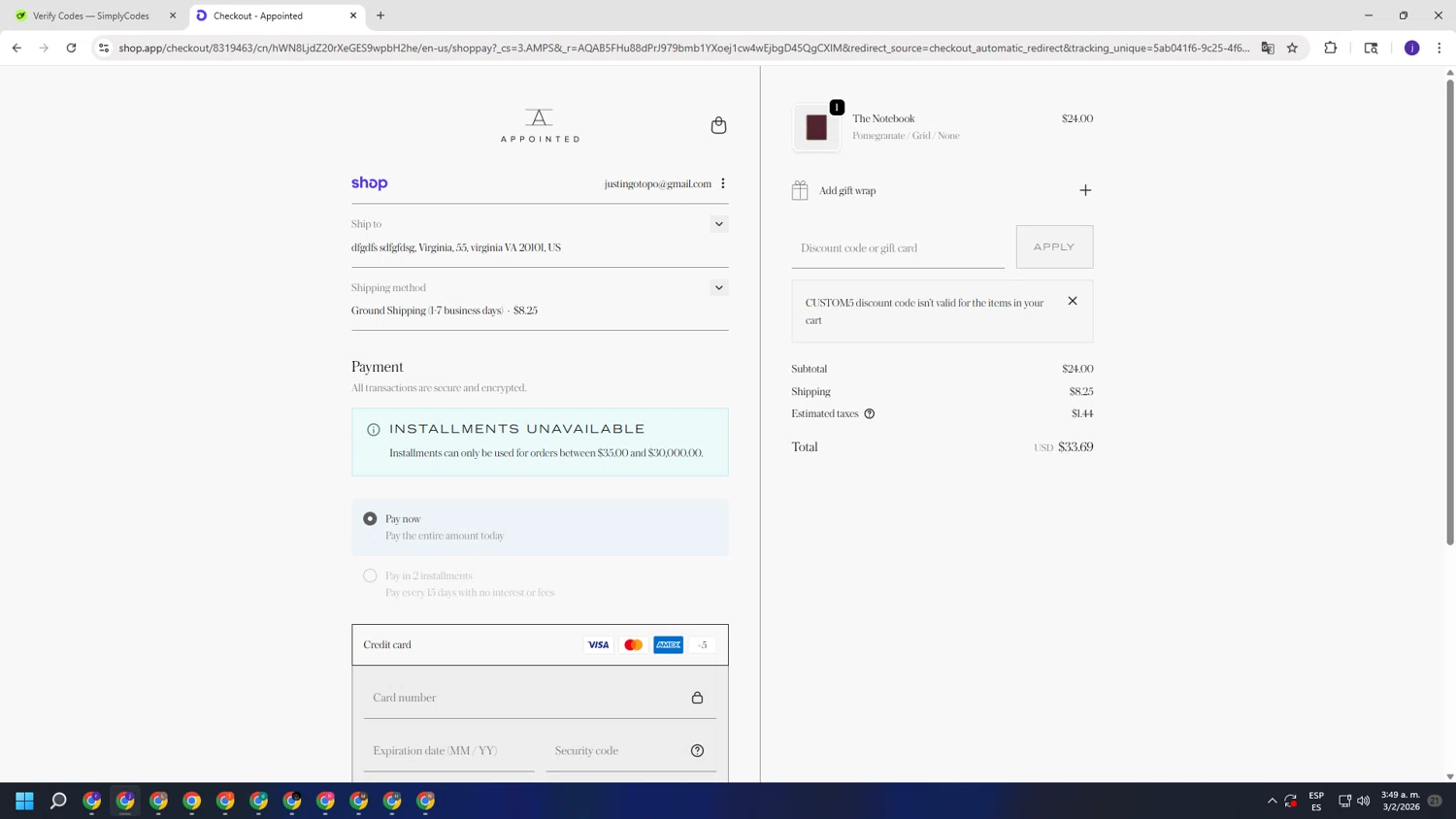The width and height of the screenshot is (1456, 819).
Task: Click the Credit card payment header
Action: (540, 645)
